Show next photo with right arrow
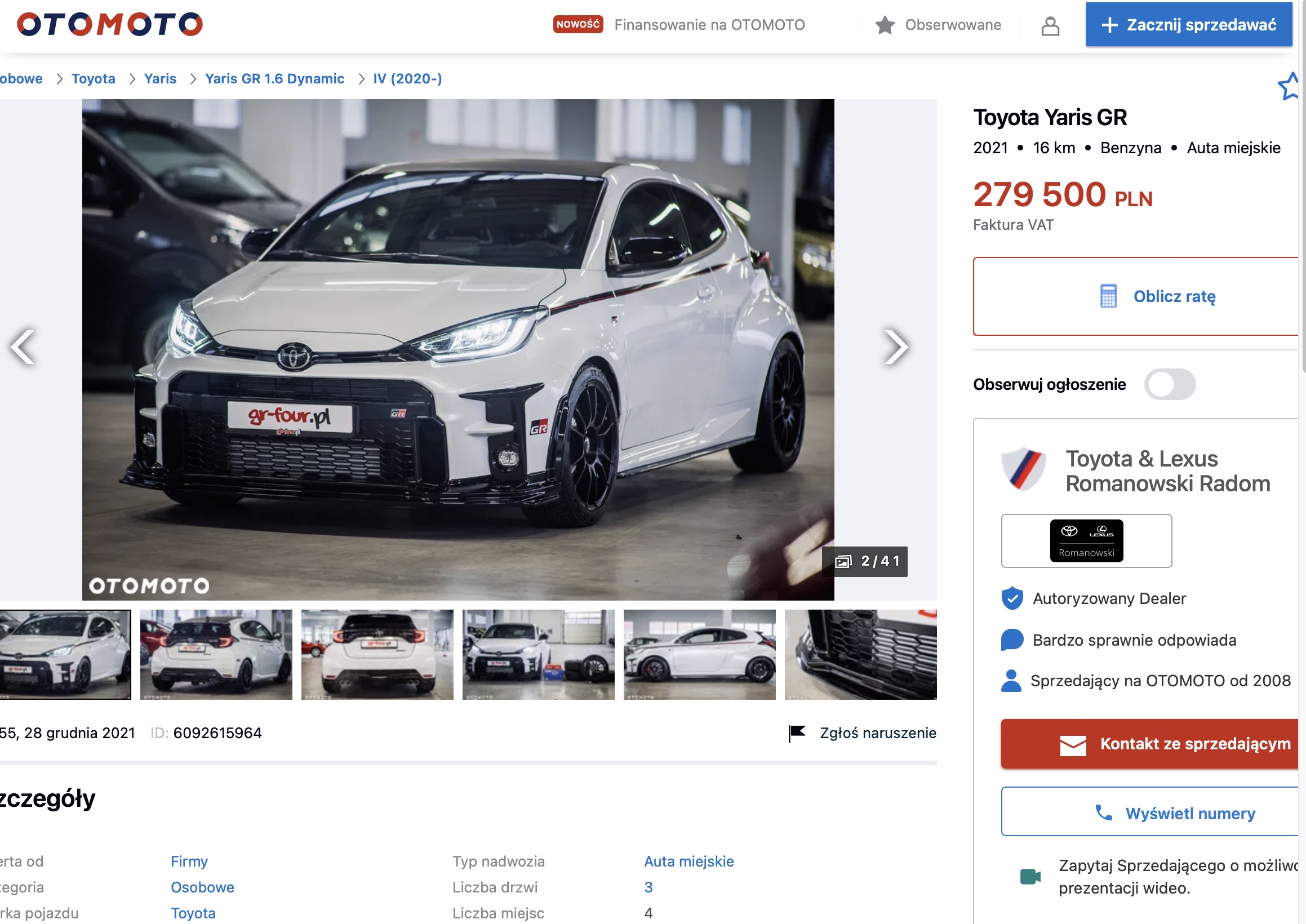This screenshot has height=924, width=1306. point(896,346)
